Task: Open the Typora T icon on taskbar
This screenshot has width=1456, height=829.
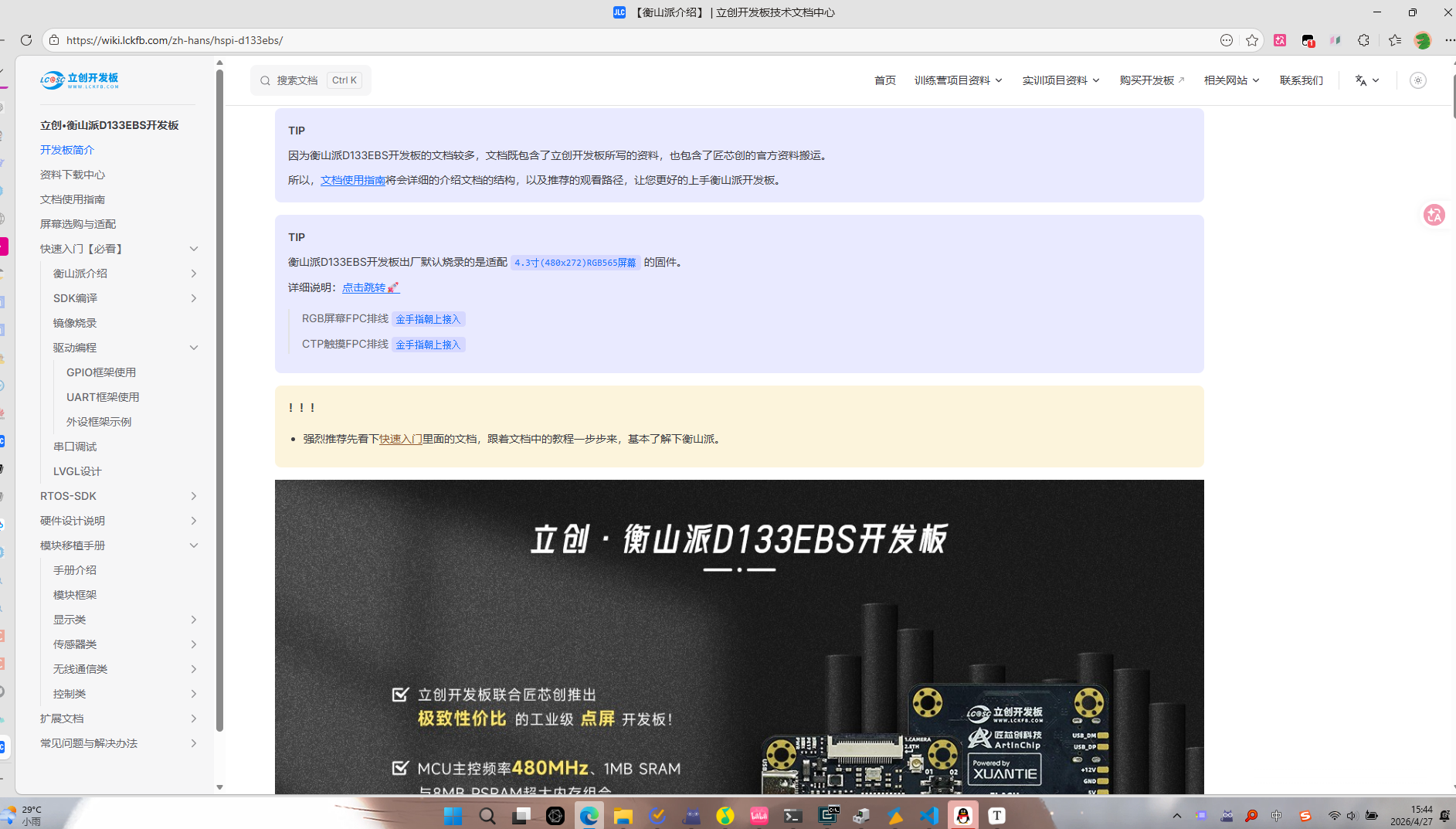Action: (x=997, y=816)
